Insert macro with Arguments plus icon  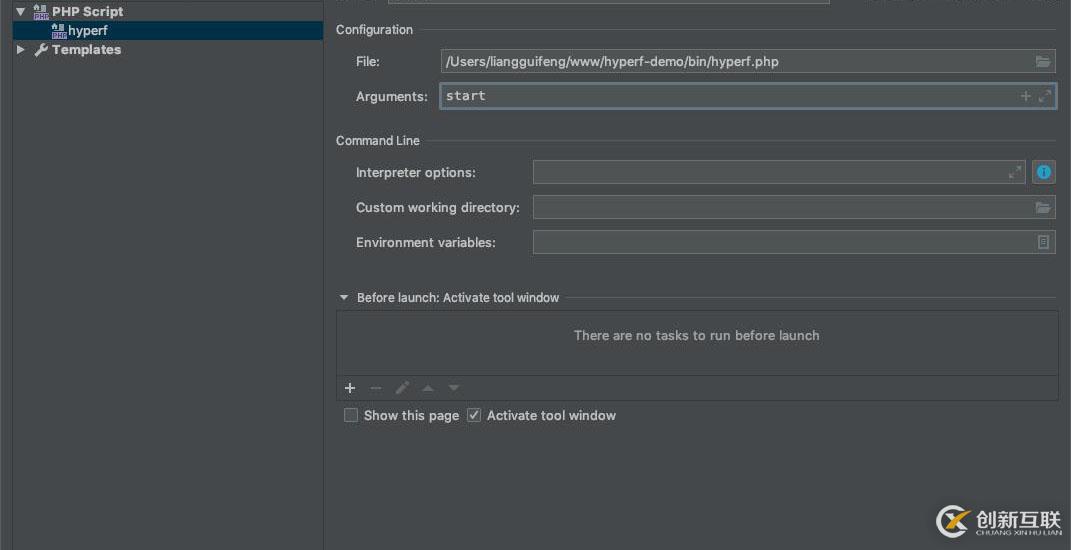(1025, 96)
